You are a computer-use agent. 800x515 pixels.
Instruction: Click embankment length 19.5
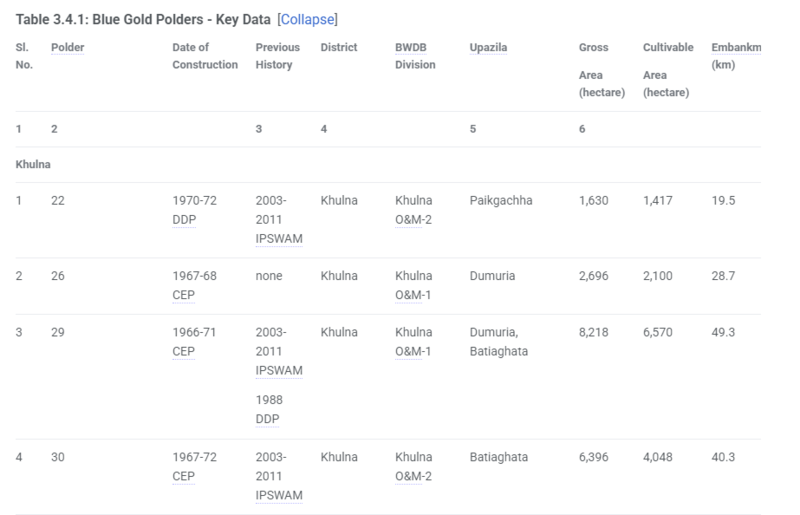(723, 201)
